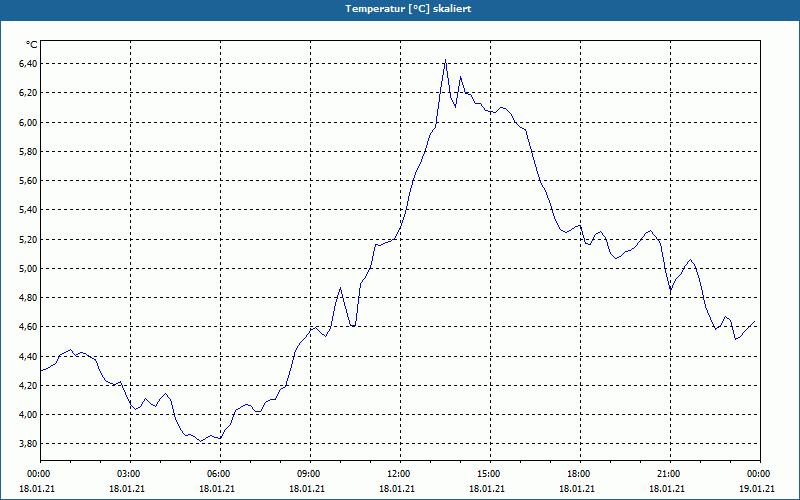Click the 00:00 label above 19.01.21
This screenshot has width=800, height=500.
coord(760,474)
